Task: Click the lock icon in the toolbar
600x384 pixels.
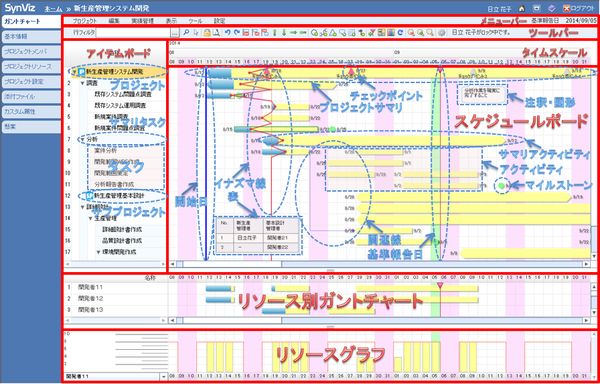Action: coord(207,33)
